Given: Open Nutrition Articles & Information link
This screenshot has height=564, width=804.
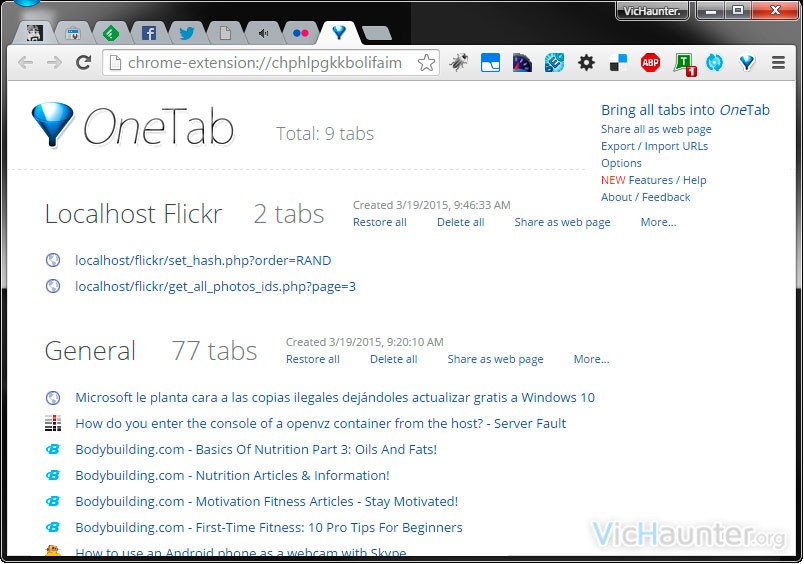Looking at the screenshot, I should tap(232, 476).
